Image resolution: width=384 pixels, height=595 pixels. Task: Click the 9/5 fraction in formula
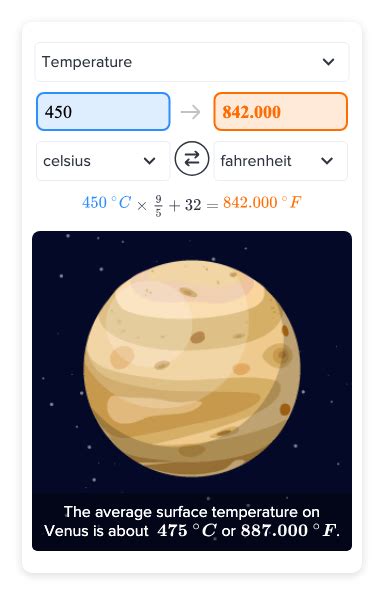tap(158, 205)
